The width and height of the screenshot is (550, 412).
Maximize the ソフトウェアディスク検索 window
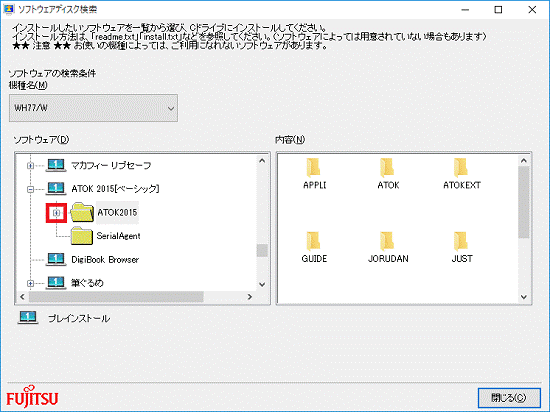coord(498,9)
